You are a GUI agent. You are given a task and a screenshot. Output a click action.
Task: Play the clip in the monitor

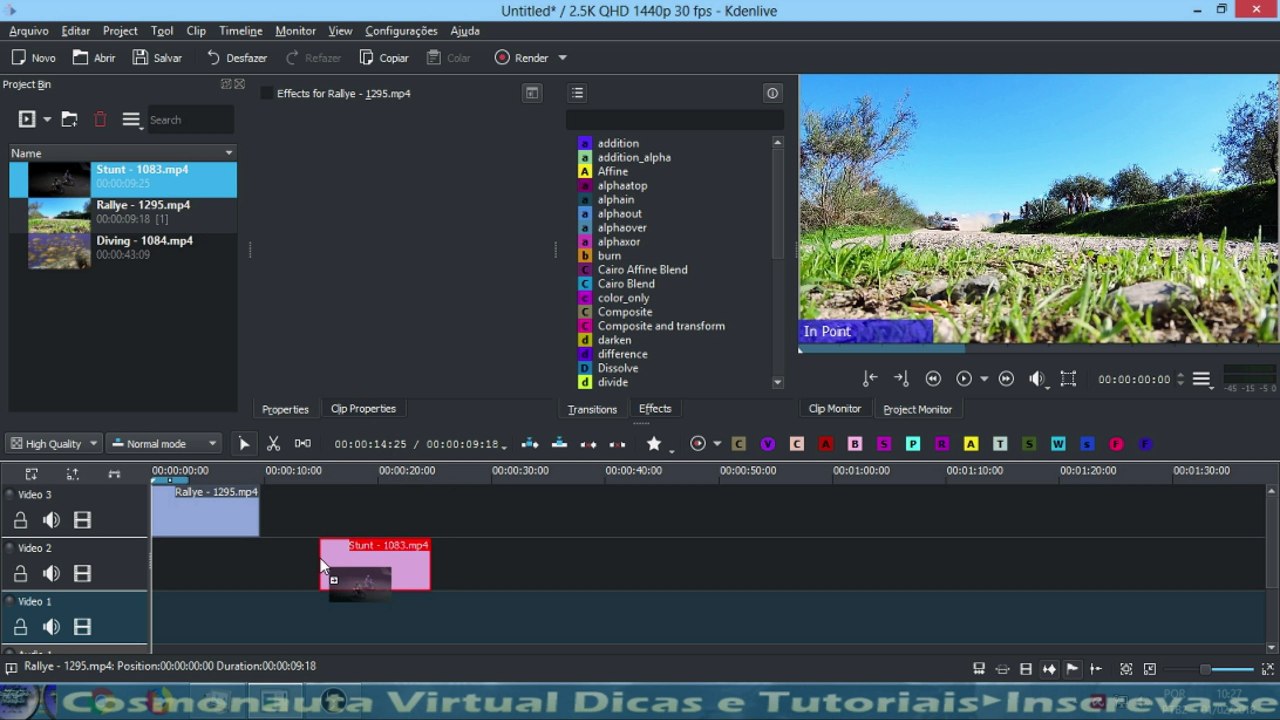point(964,379)
